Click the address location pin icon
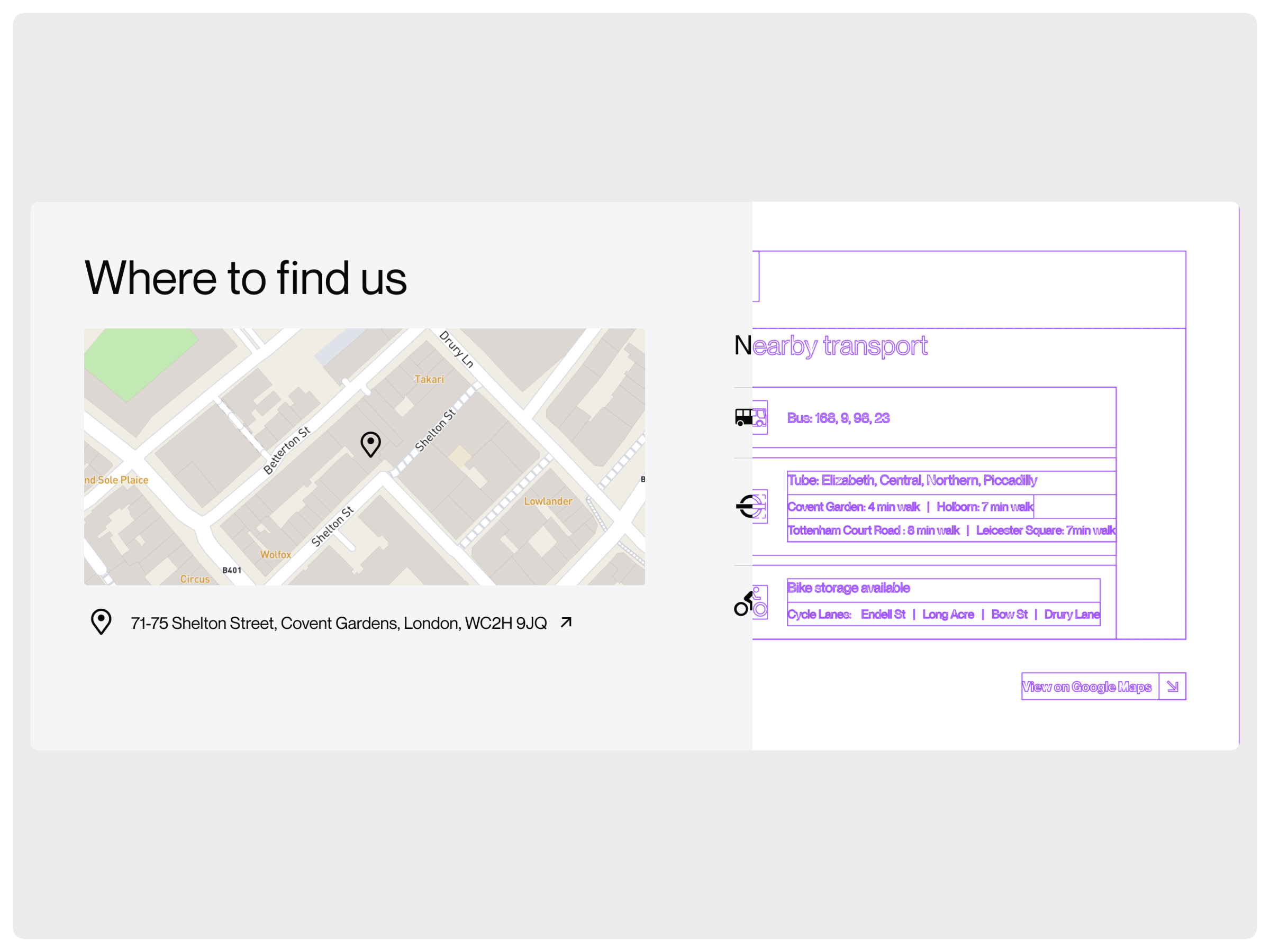The image size is (1270, 952). coord(101,621)
